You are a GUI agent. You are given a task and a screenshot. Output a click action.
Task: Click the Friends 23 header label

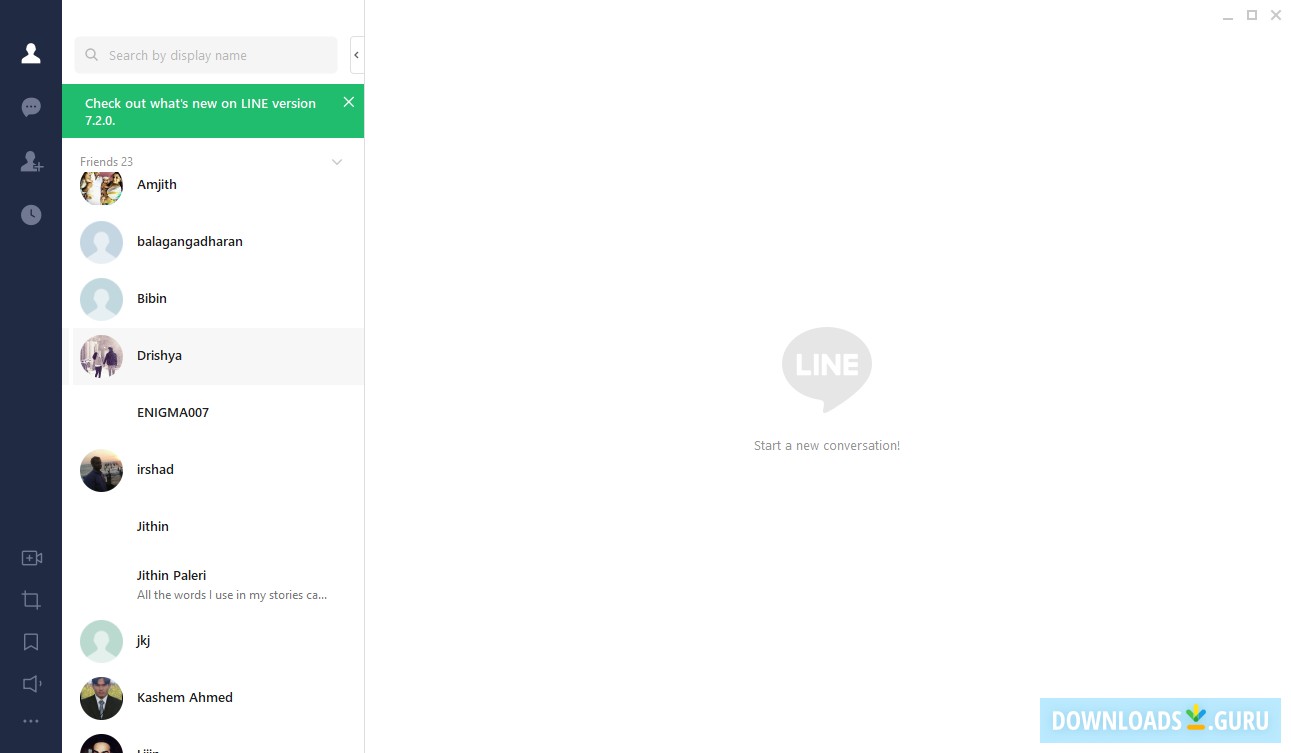pos(106,162)
